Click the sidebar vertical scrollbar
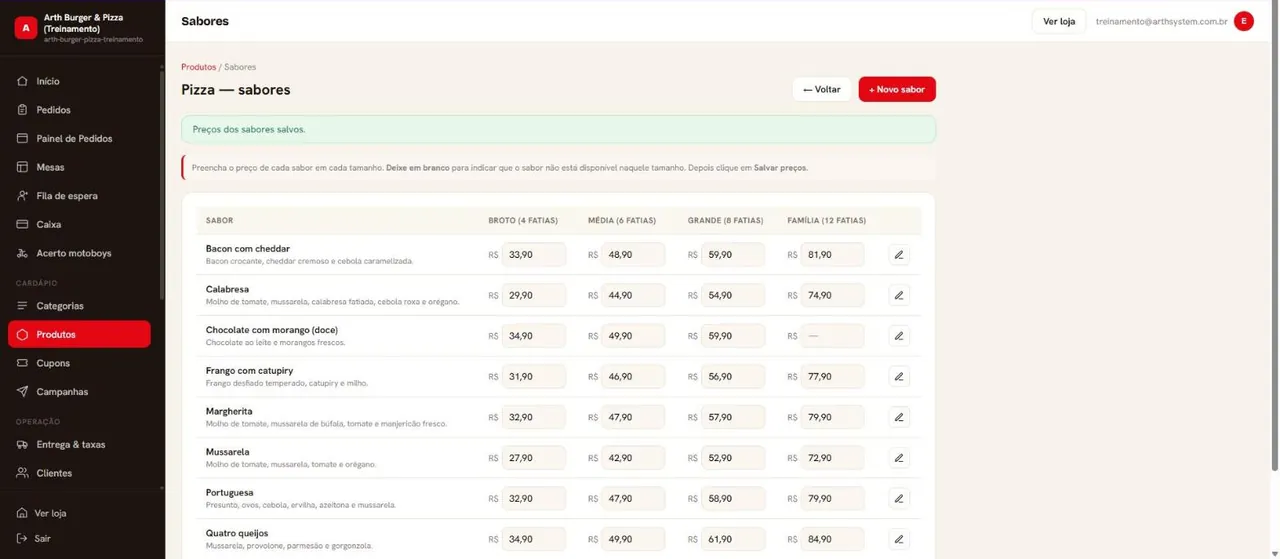 pos(162,185)
